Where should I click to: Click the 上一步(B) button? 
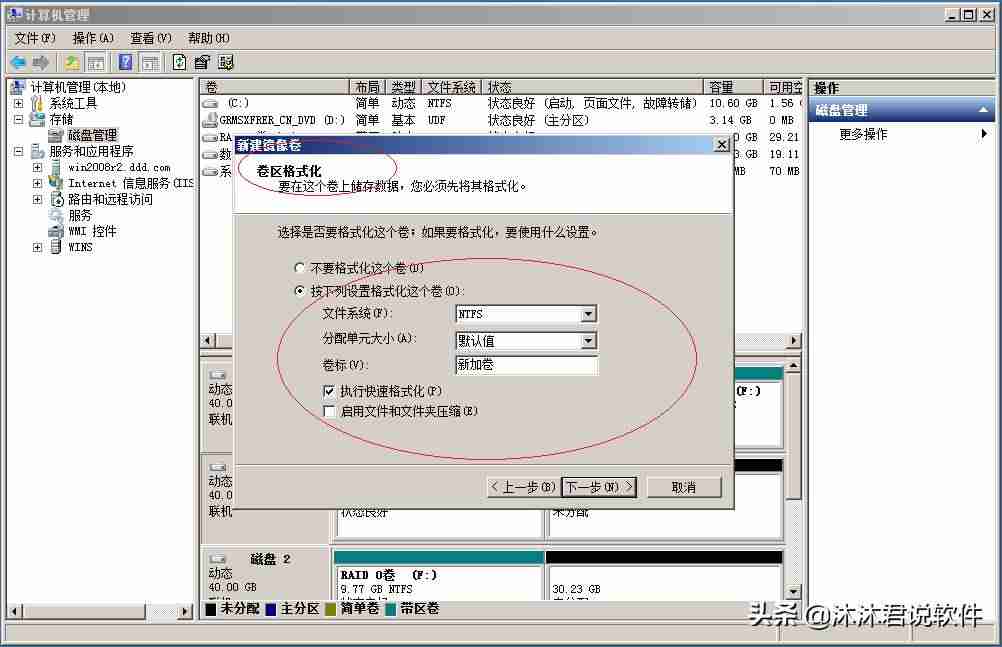coord(523,487)
